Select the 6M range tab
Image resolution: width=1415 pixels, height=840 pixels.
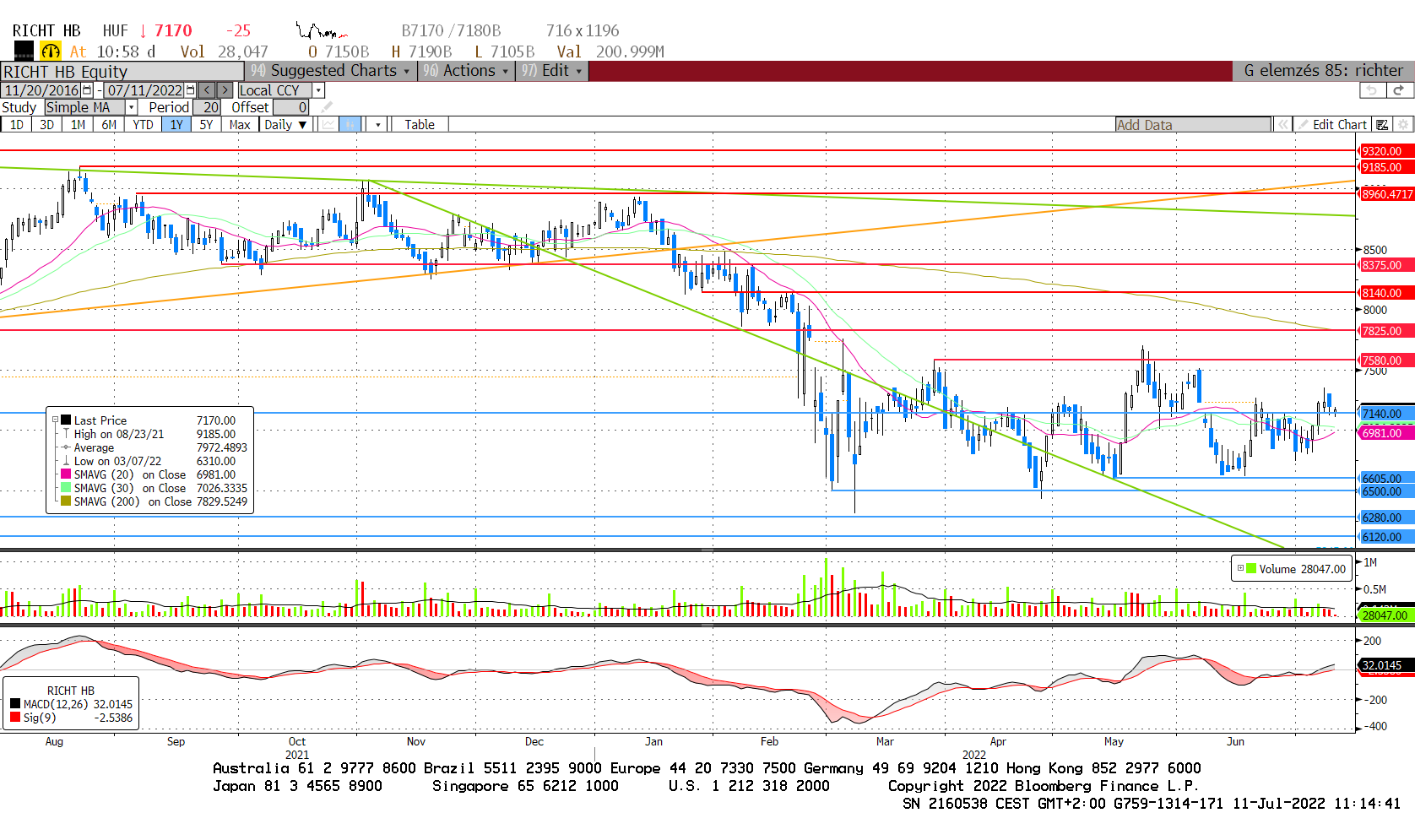[x=109, y=125]
